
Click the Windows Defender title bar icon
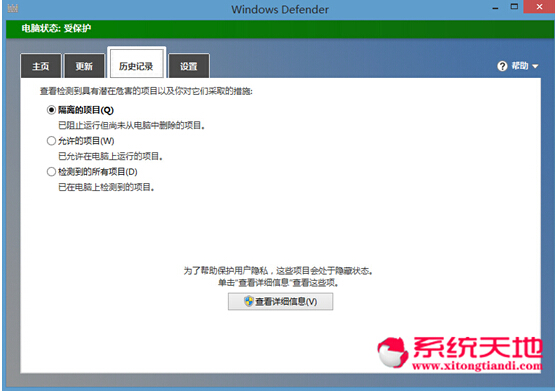(x=13, y=8)
